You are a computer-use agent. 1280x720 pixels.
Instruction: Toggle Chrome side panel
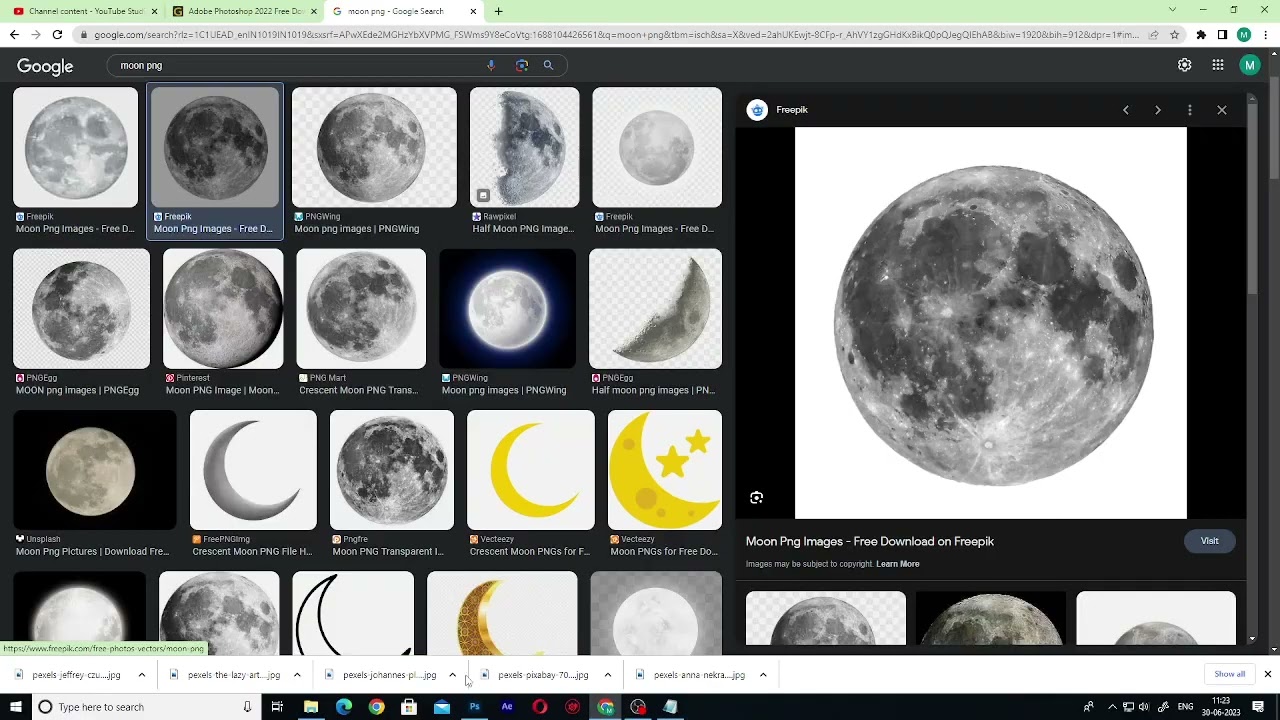click(1222, 34)
